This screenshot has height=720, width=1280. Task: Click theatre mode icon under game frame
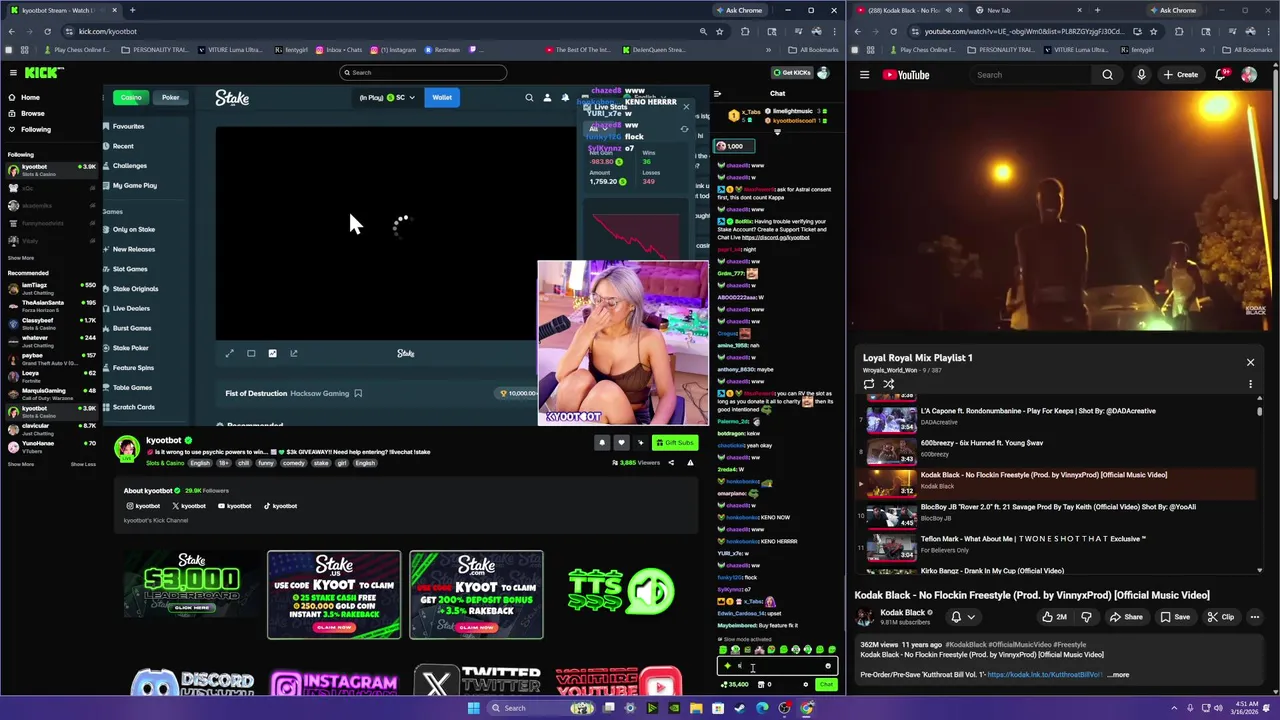[x=251, y=353]
